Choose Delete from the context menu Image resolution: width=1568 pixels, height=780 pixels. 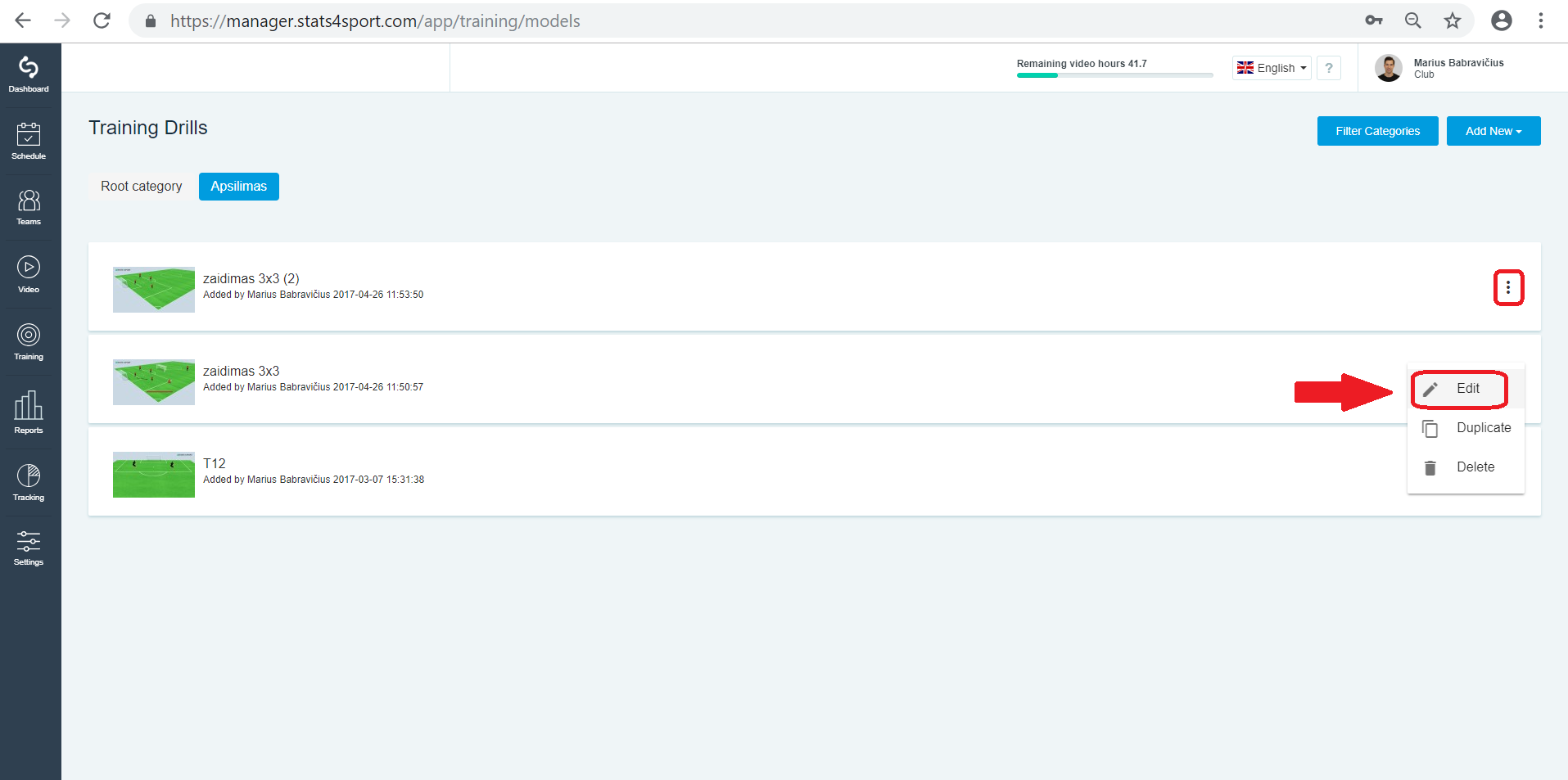pos(1466,467)
